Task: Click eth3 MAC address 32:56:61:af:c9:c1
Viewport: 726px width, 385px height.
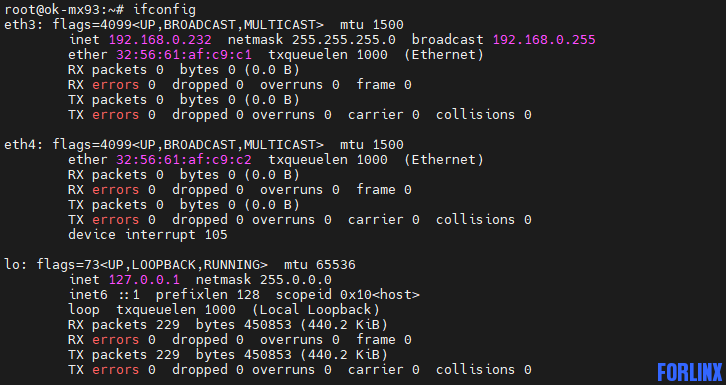Action: coord(184,55)
